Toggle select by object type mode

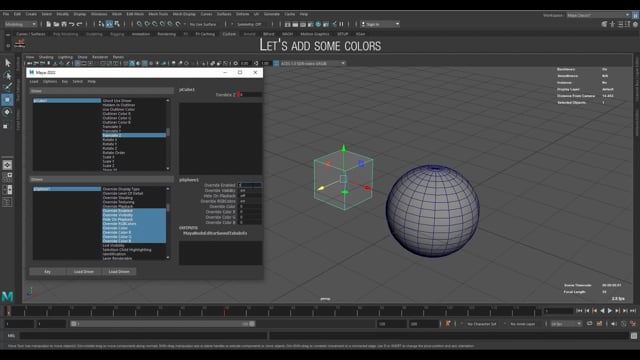pos(109,24)
